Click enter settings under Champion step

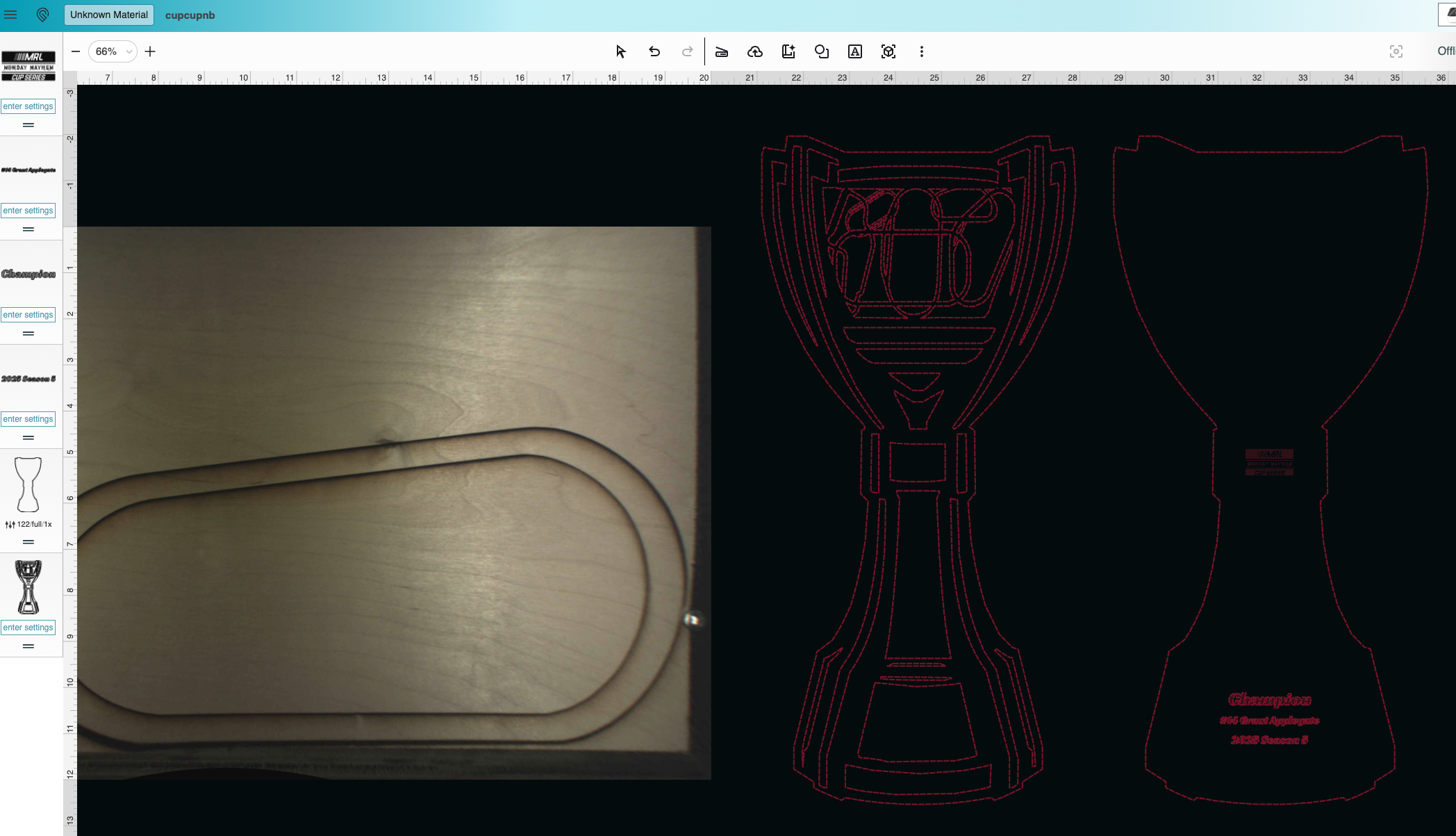pos(28,315)
